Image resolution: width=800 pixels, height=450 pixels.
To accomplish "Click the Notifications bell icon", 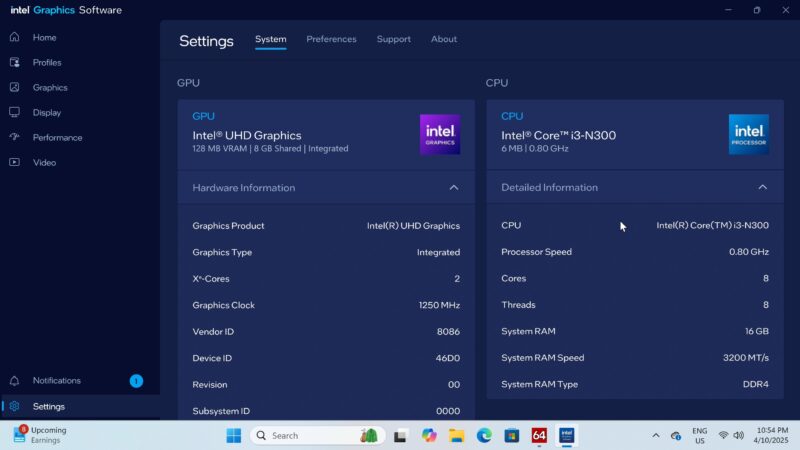I will click(14, 381).
